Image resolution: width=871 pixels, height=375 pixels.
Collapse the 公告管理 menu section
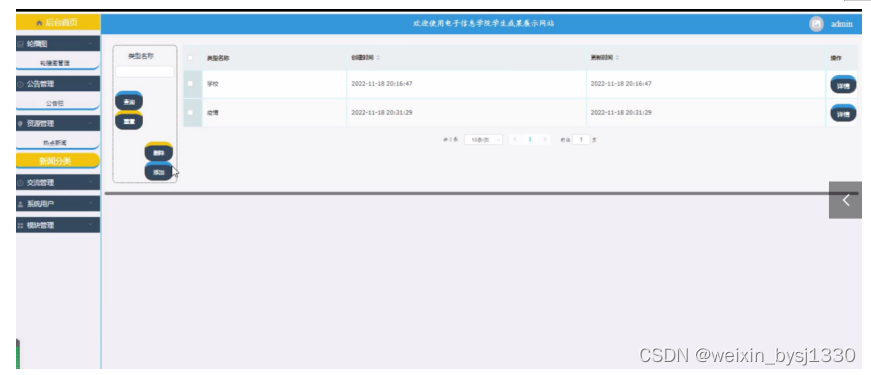pos(58,84)
